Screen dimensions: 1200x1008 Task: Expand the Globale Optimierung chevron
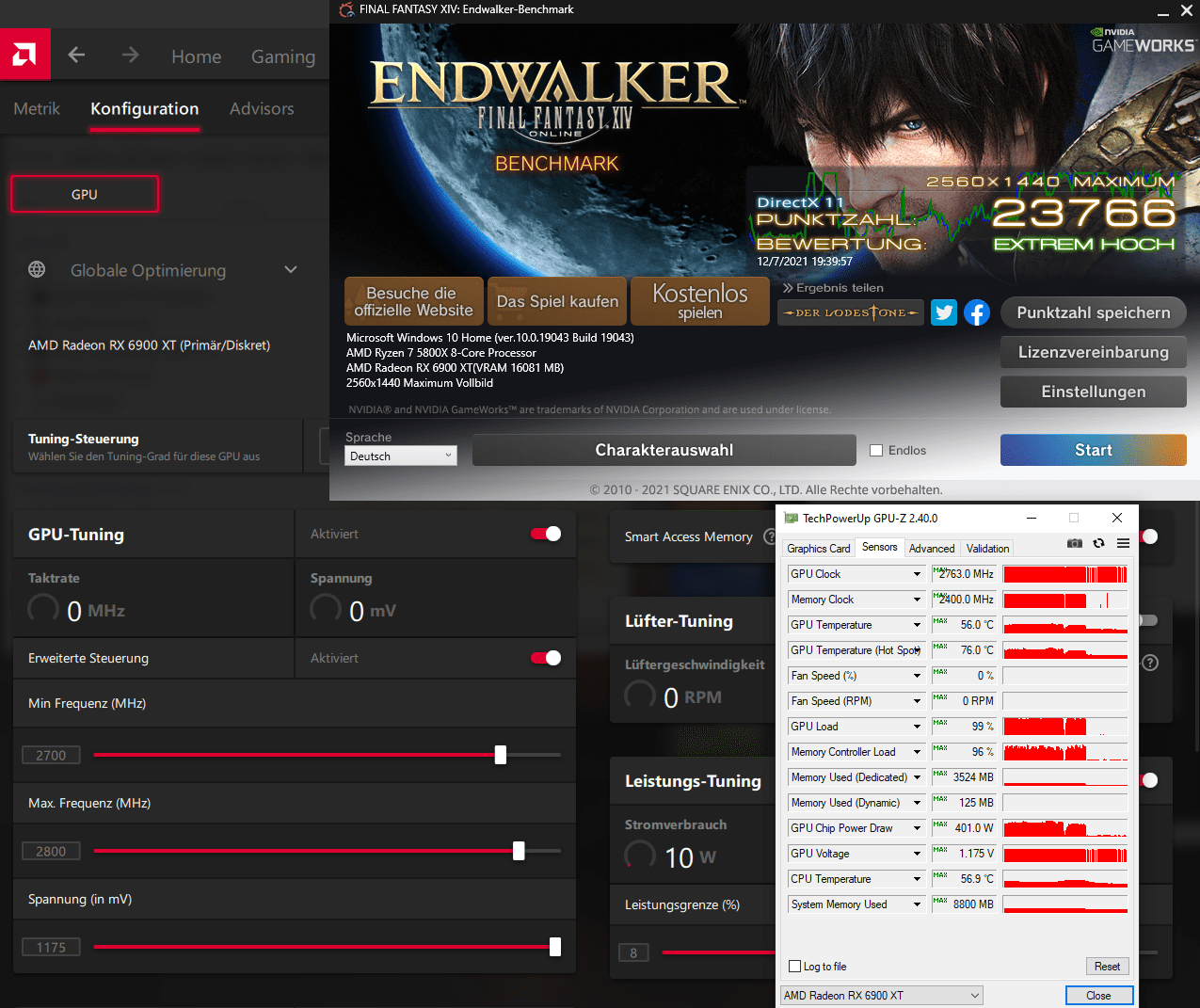[x=291, y=270]
